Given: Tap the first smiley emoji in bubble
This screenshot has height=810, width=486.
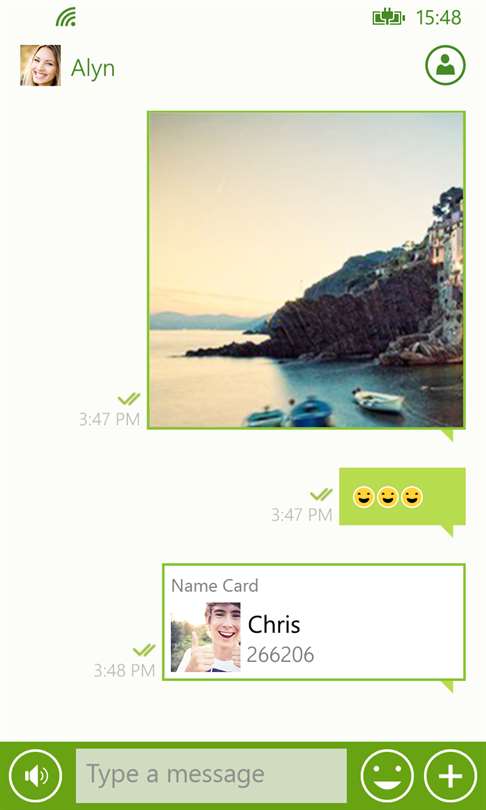Looking at the screenshot, I should (x=363, y=497).
